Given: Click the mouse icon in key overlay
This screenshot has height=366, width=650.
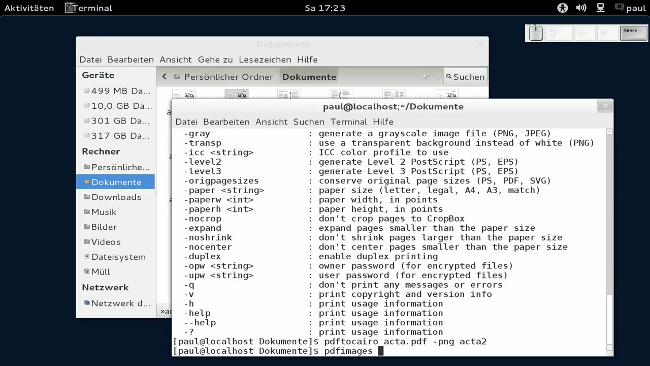Looking at the screenshot, I should tap(536, 33).
